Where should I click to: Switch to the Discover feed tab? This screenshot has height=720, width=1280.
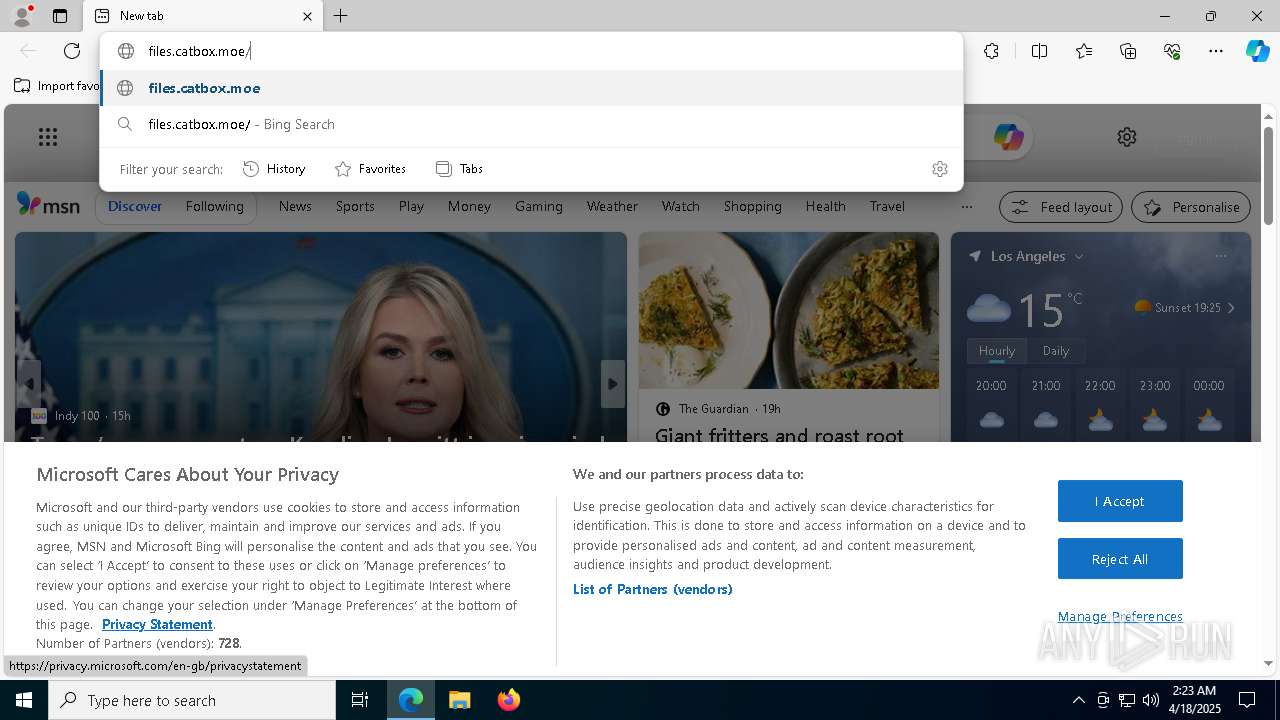pyautogui.click(x=135, y=206)
